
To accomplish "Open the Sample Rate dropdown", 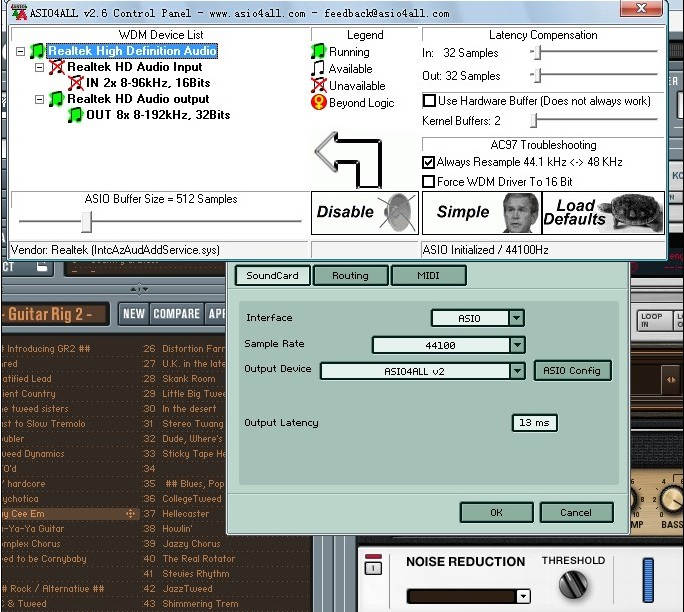I will [x=517, y=345].
